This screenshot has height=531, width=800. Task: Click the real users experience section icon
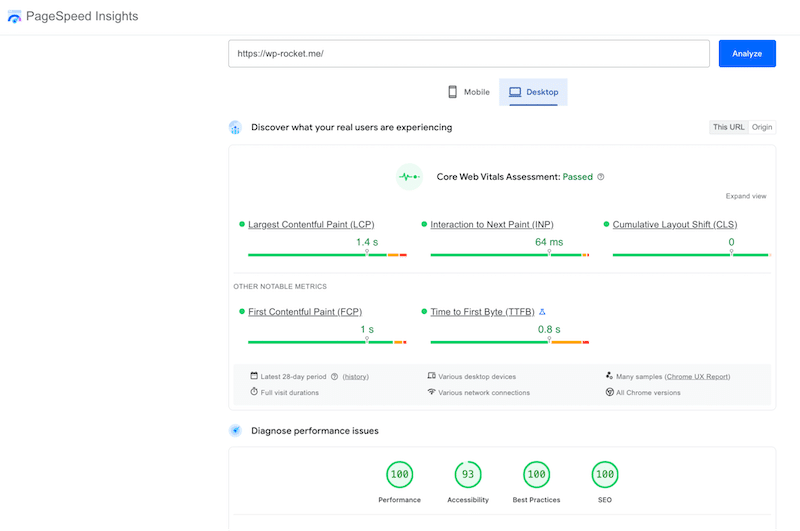click(x=235, y=128)
